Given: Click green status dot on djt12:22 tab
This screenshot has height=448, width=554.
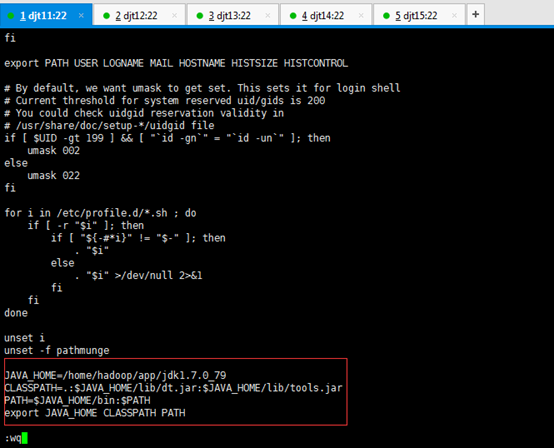Looking at the screenshot, I should pyautogui.click(x=106, y=16).
